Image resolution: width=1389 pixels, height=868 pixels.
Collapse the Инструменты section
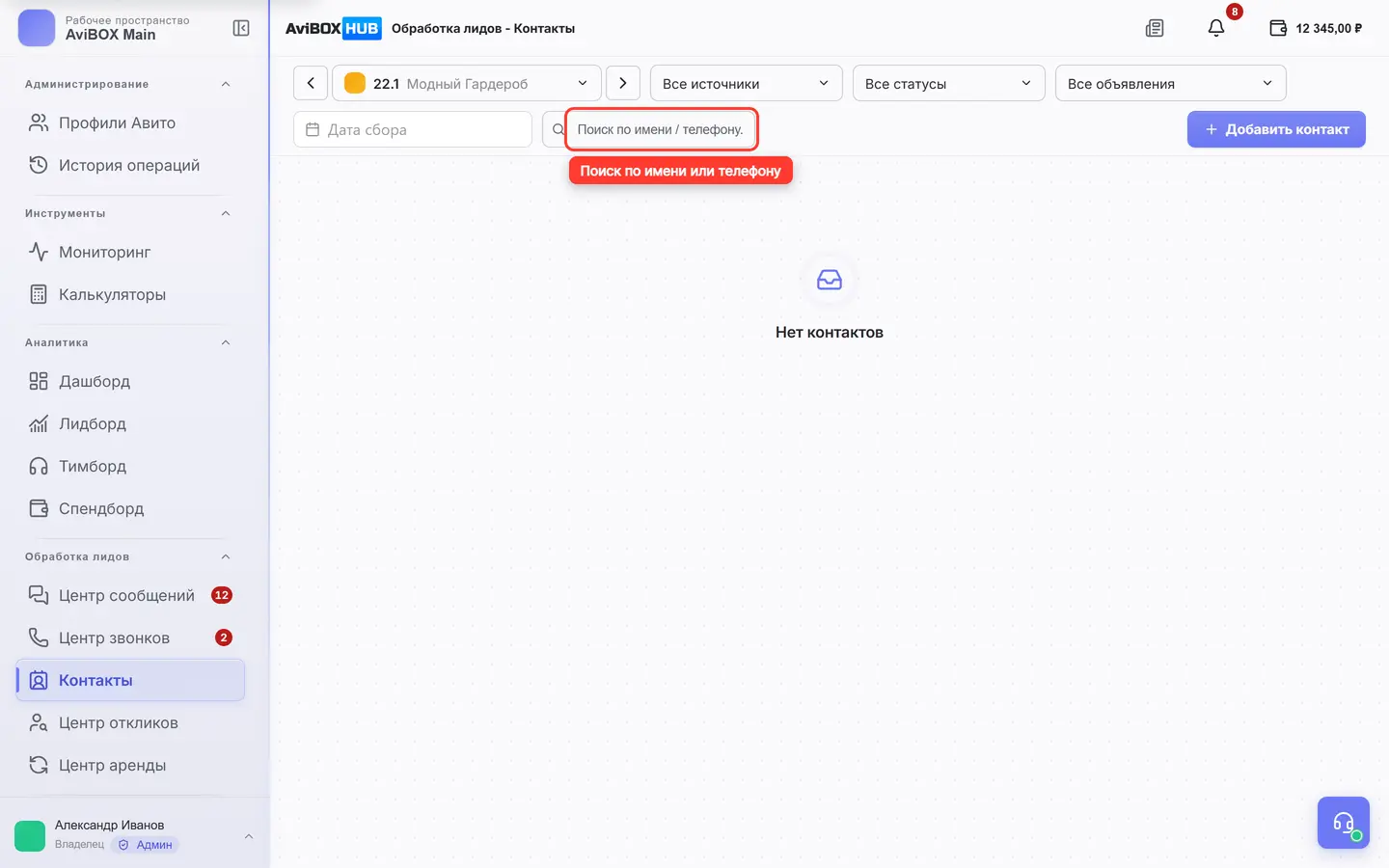coord(226,213)
